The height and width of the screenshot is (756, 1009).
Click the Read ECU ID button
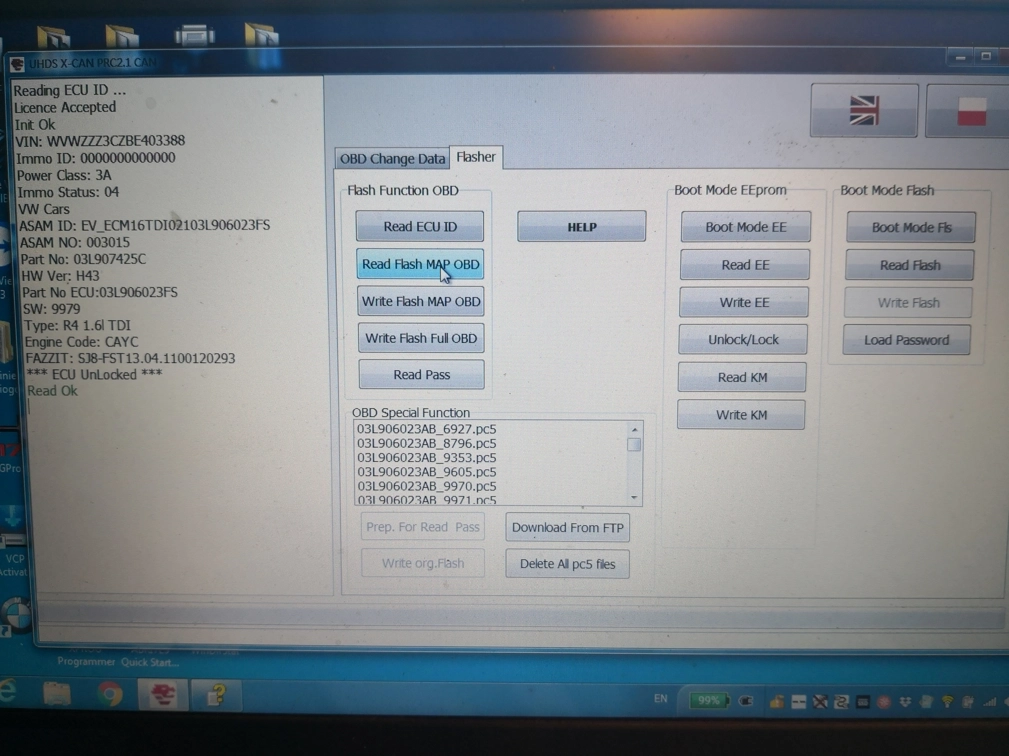tap(420, 226)
